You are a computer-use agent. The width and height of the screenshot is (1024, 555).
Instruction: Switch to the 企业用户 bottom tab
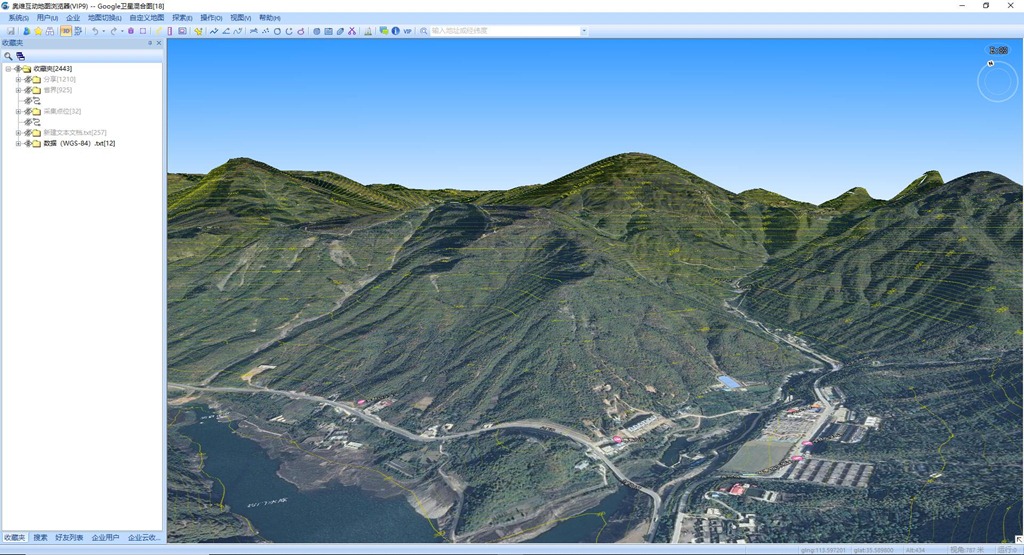click(x=105, y=537)
